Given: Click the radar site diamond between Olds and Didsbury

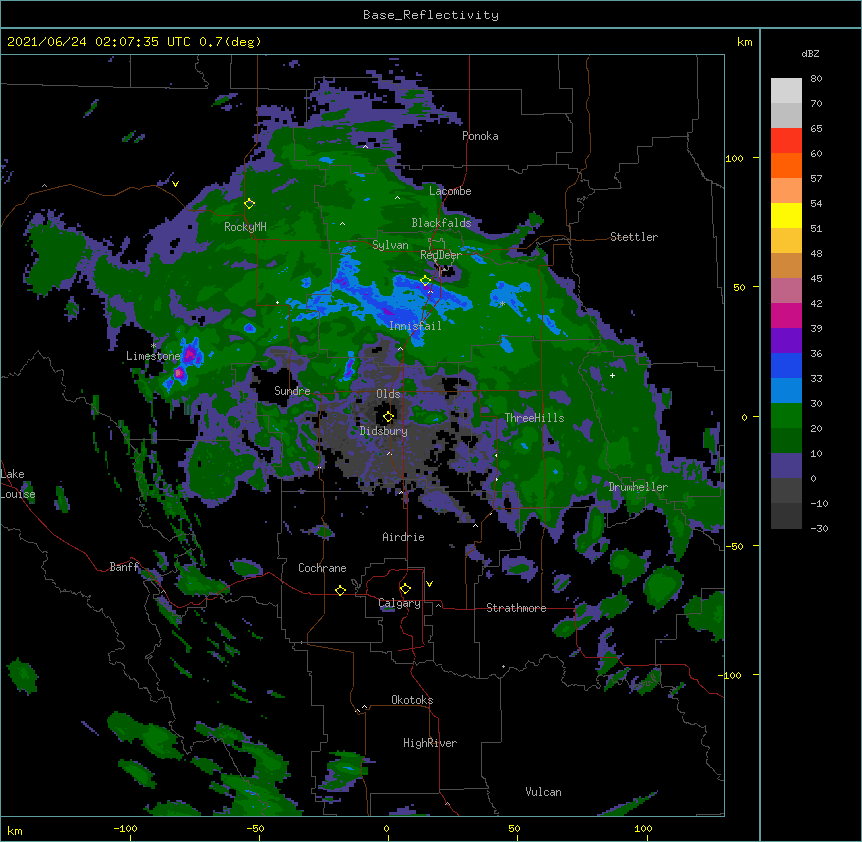Looking at the screenshot, I should click(x=388, y=416).
